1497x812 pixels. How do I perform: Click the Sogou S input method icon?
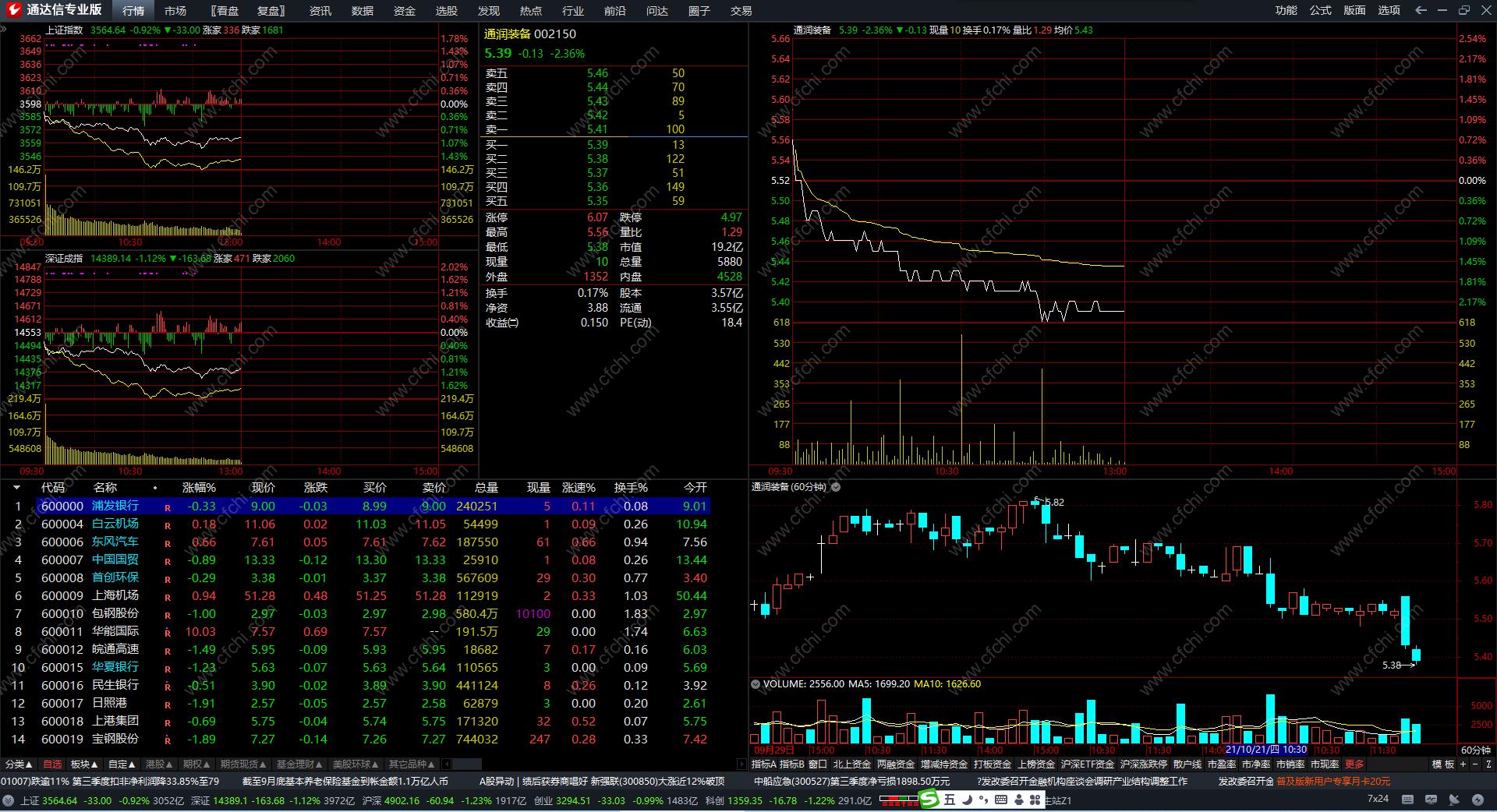(929, 800)
